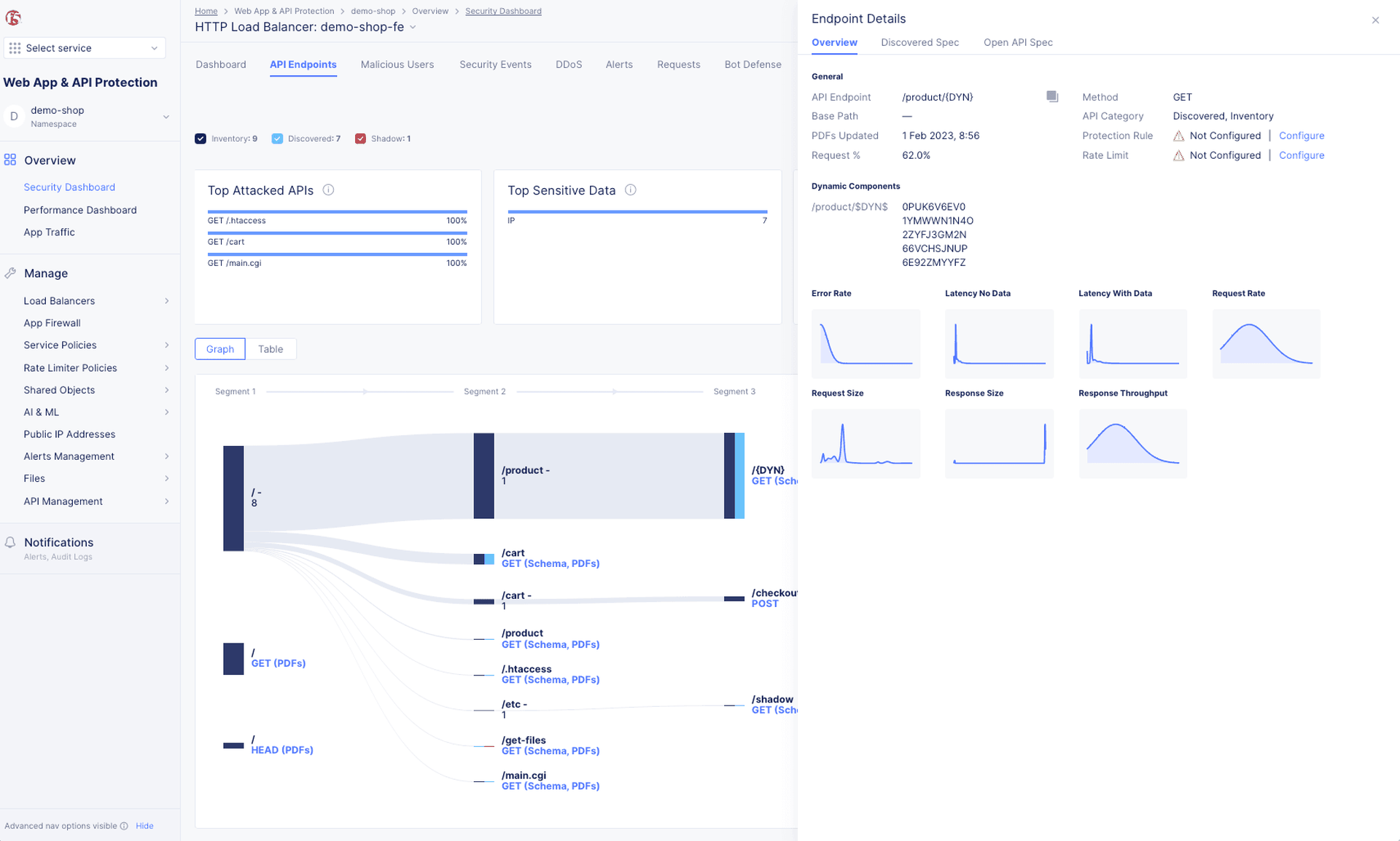Click the F5 logo icon
1400x841 pixels.
pyautogui.click(x=13, y=18)
